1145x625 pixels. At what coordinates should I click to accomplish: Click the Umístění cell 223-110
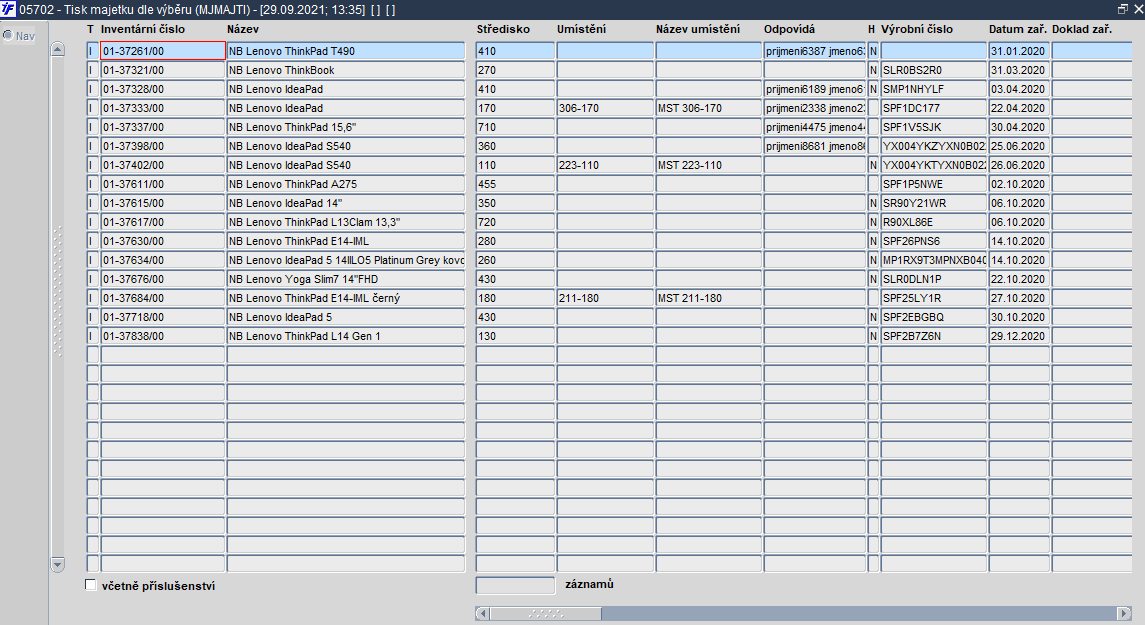605,165
